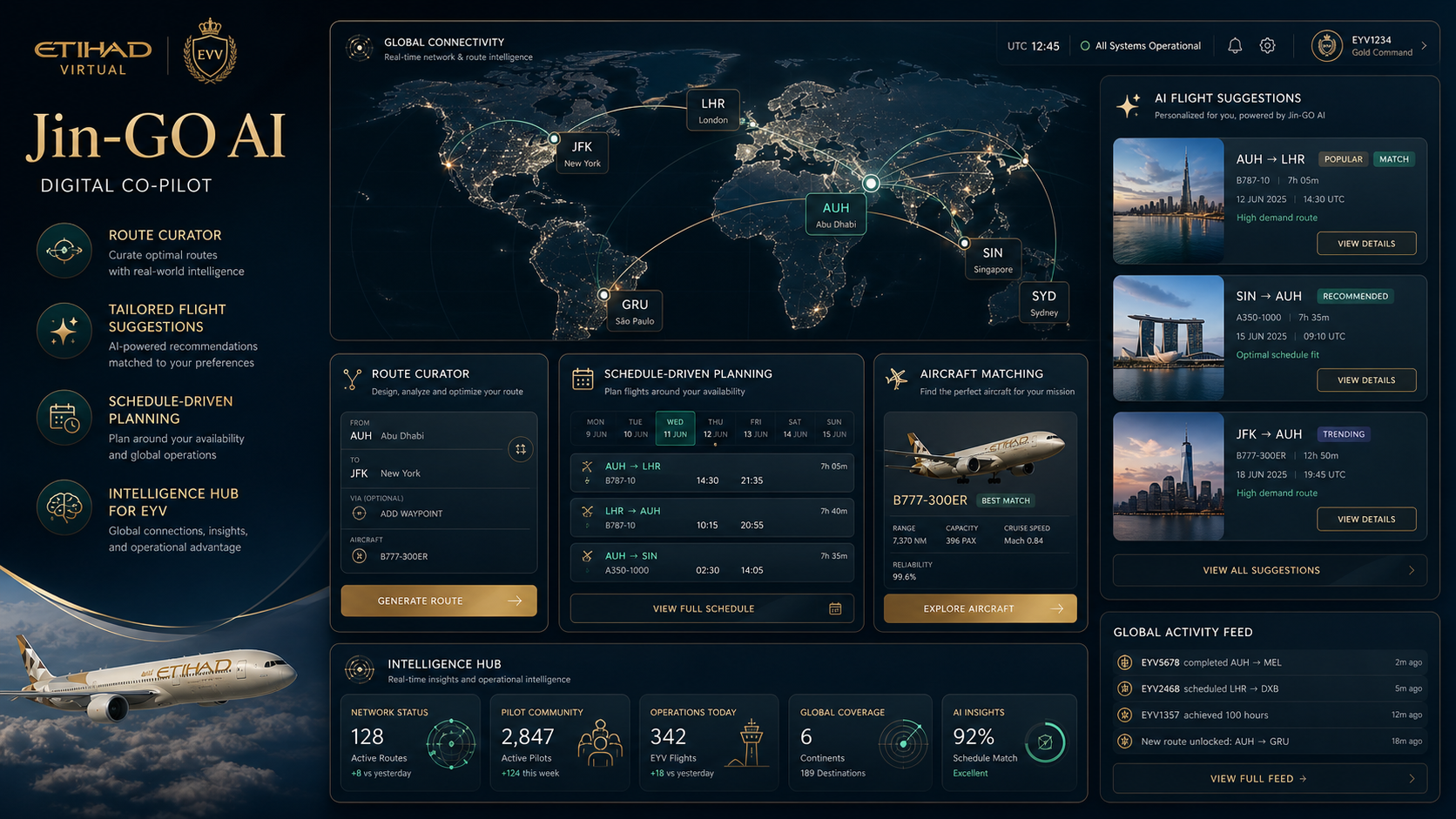Expand View All Suggestions chevron
1456x819 pixels.
(x=1412, y=570)
